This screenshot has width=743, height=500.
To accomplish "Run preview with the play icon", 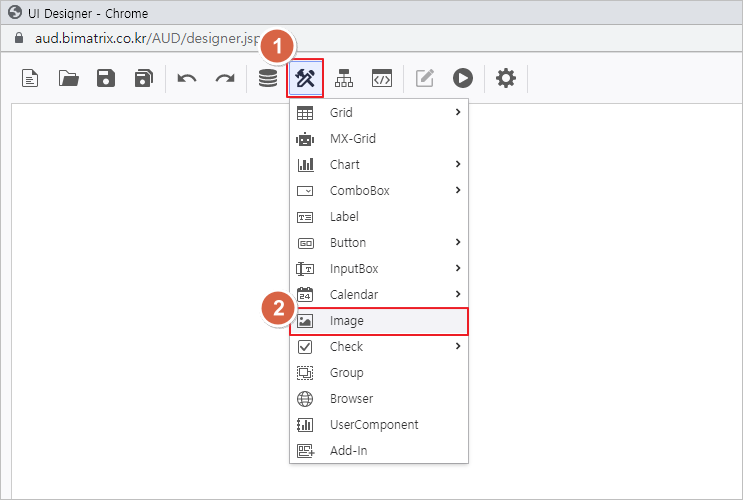I will pos(462,78).
